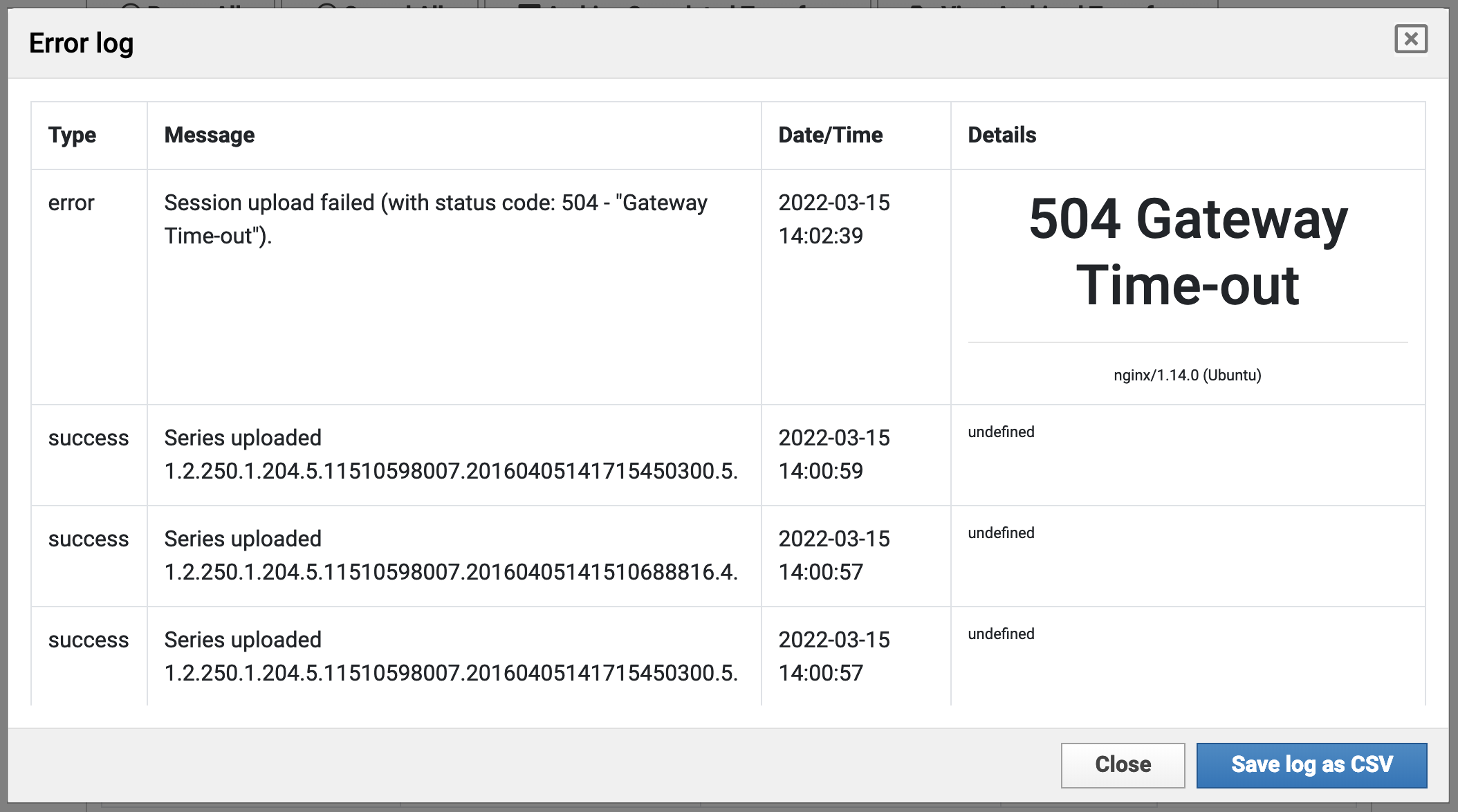The height and width of the screenshot is (812, 1458).
Task: Select success label in the 14:00:59 row
Action: click(x=89, y=438)
